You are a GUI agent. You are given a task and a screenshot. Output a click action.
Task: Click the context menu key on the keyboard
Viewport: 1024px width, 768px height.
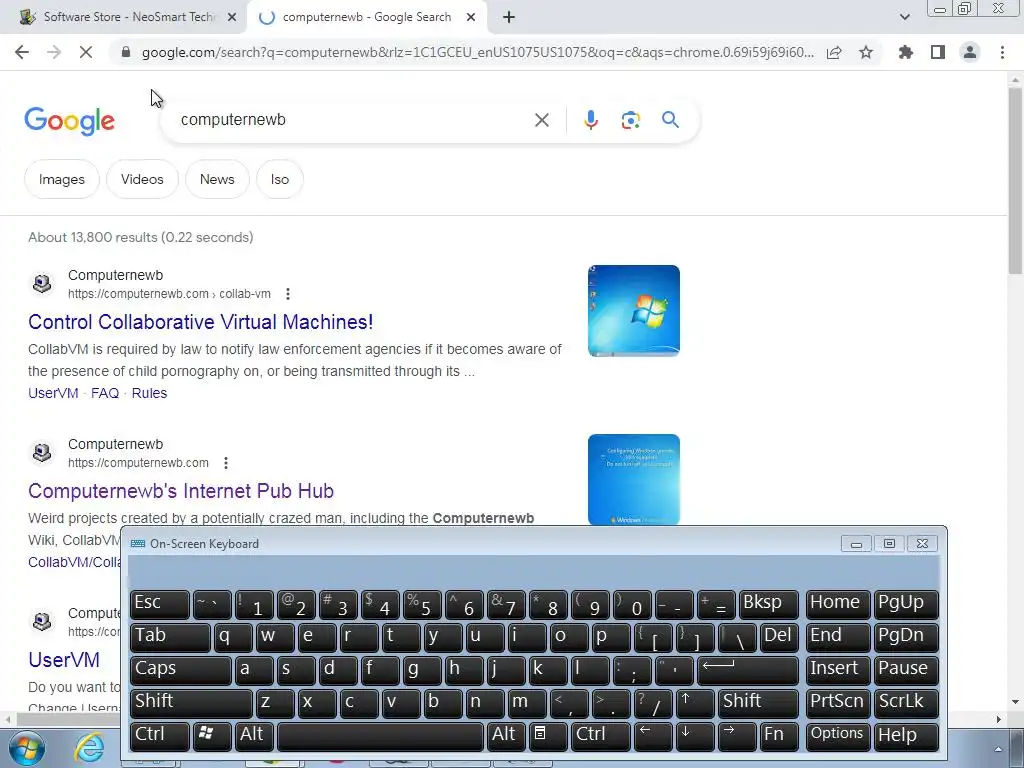[547, 735]
